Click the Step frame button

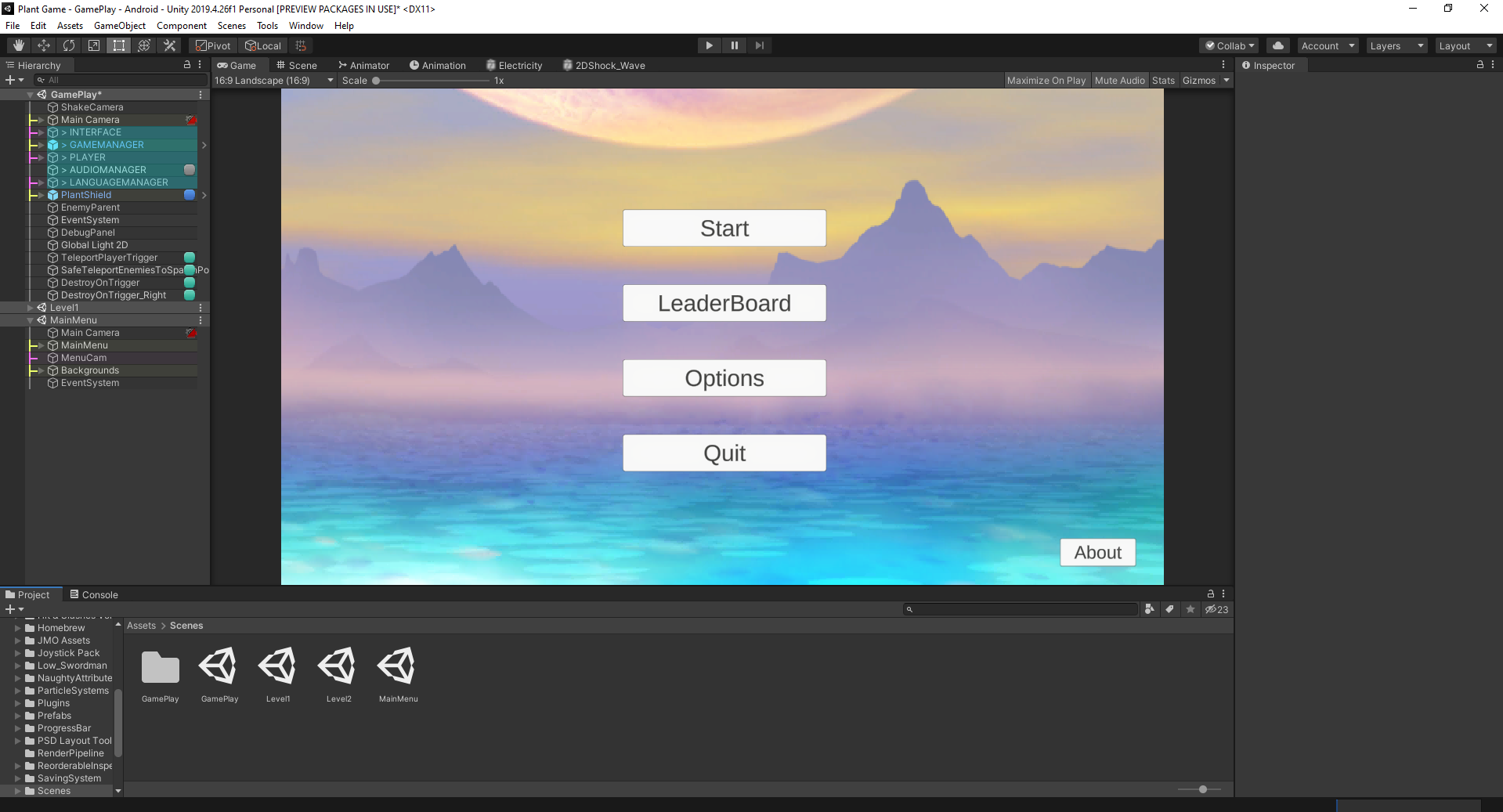click(759, 45)
